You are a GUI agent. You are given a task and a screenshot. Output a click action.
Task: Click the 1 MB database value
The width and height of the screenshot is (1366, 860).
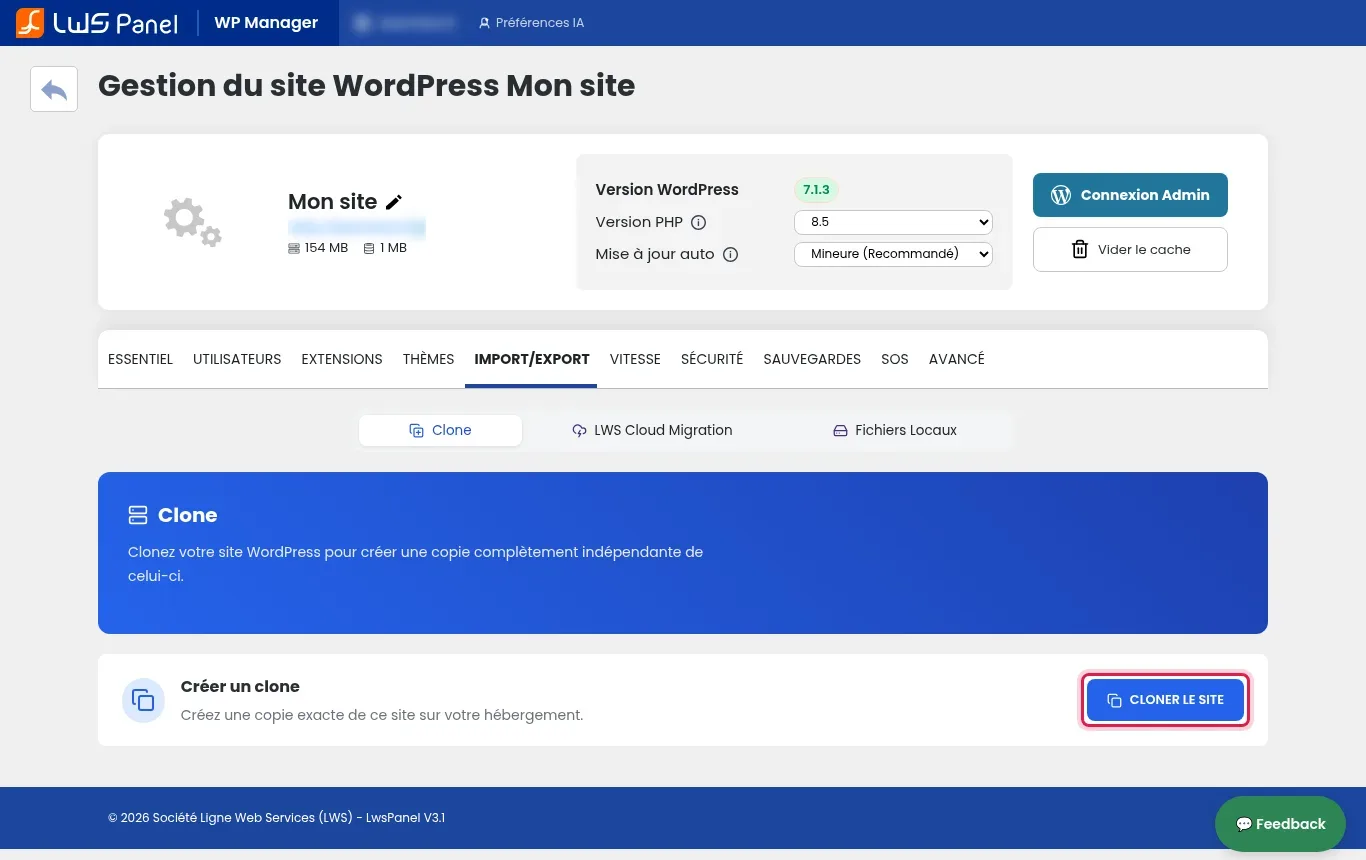[x=393, y=248]
